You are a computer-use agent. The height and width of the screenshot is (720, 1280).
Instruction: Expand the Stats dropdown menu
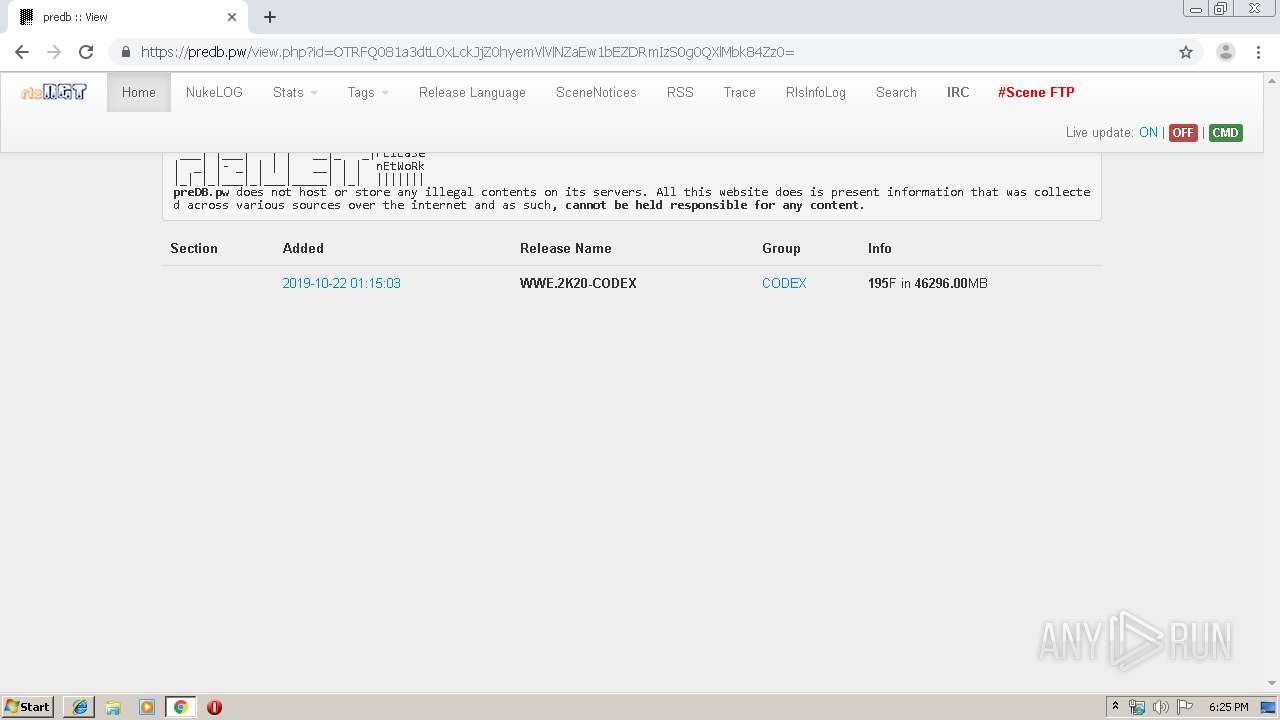point(295,92)
